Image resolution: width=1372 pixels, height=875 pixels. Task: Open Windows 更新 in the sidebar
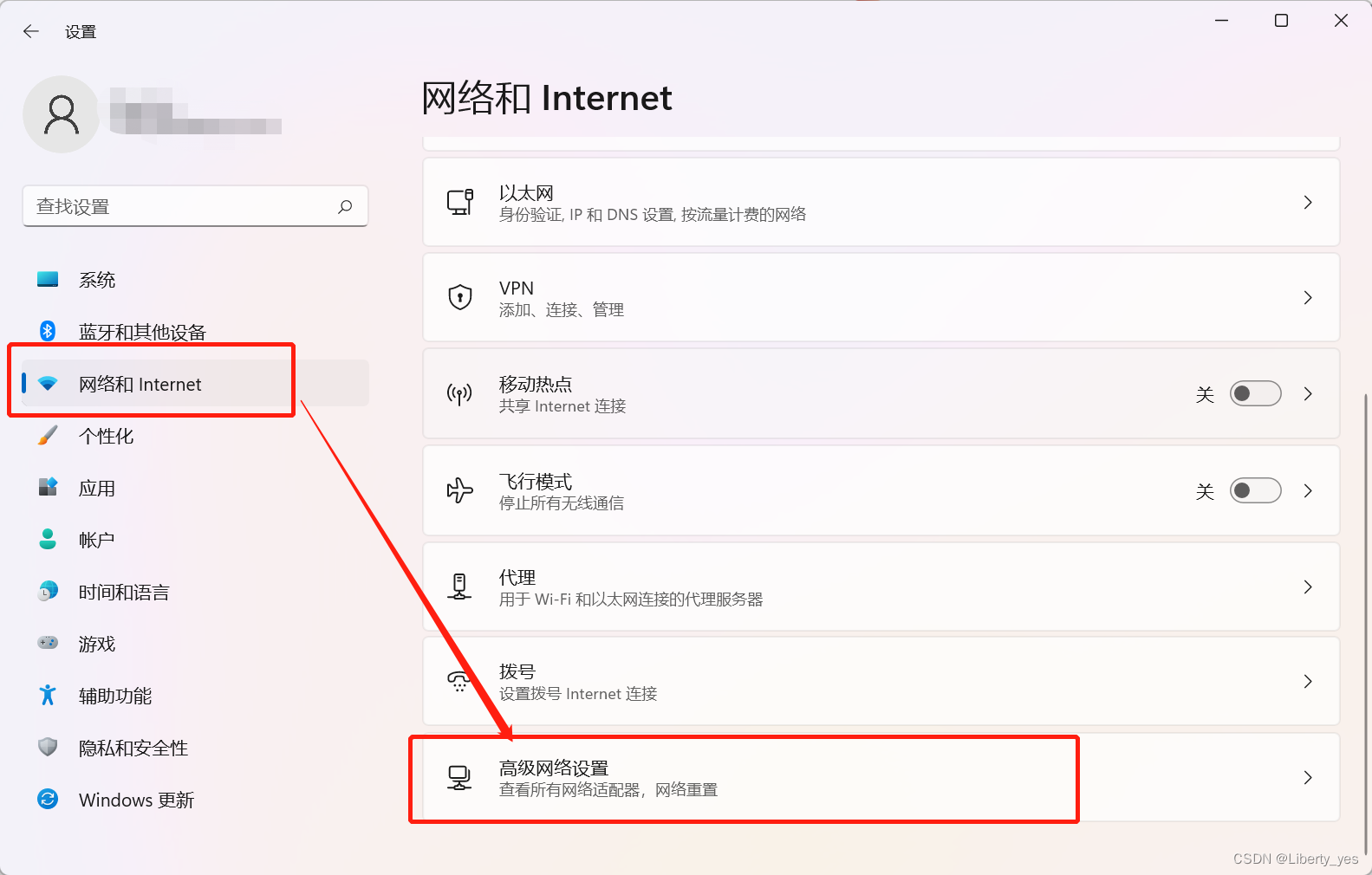tap(195, 799)
